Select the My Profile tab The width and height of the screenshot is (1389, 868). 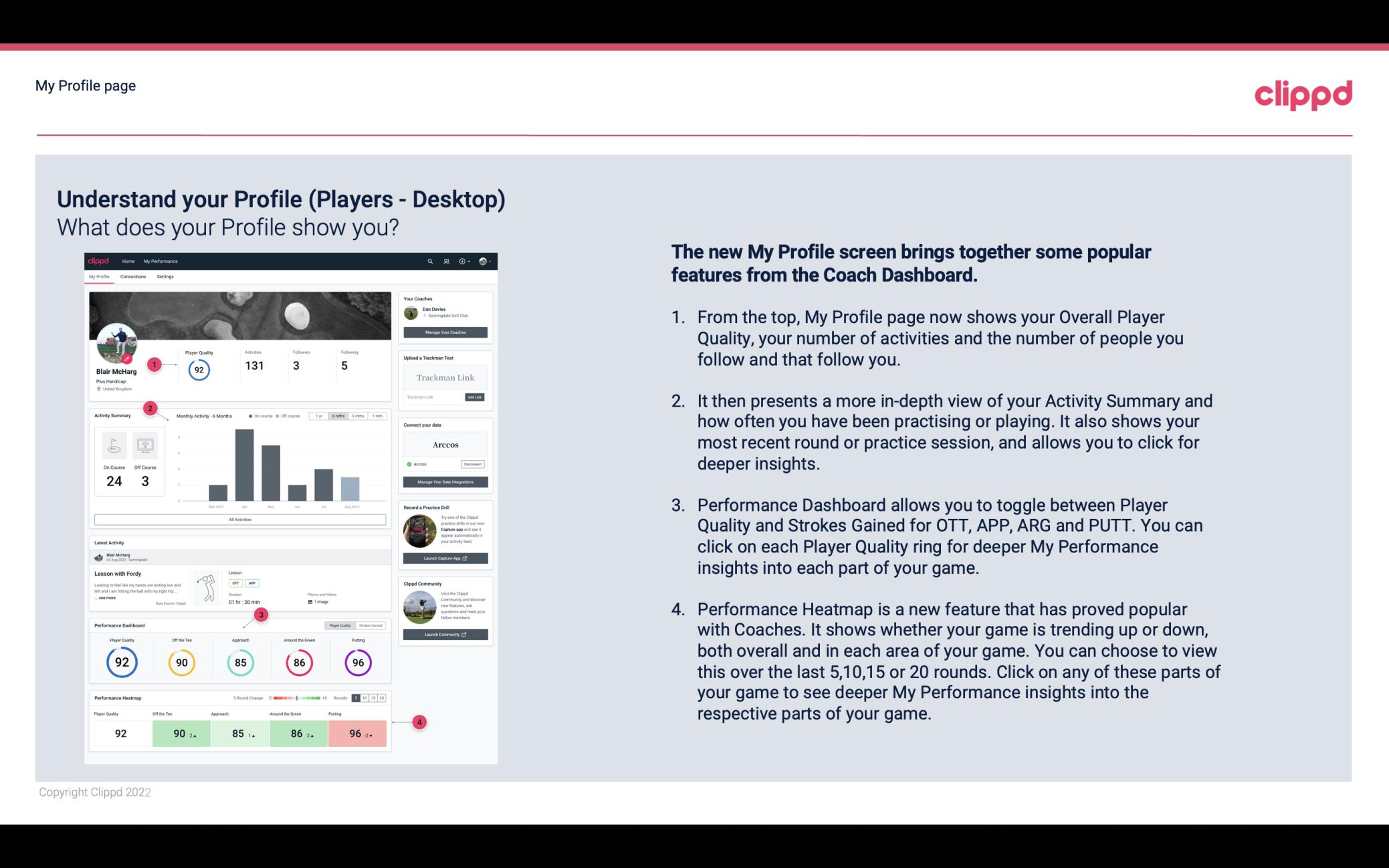[x=100, y=278]
